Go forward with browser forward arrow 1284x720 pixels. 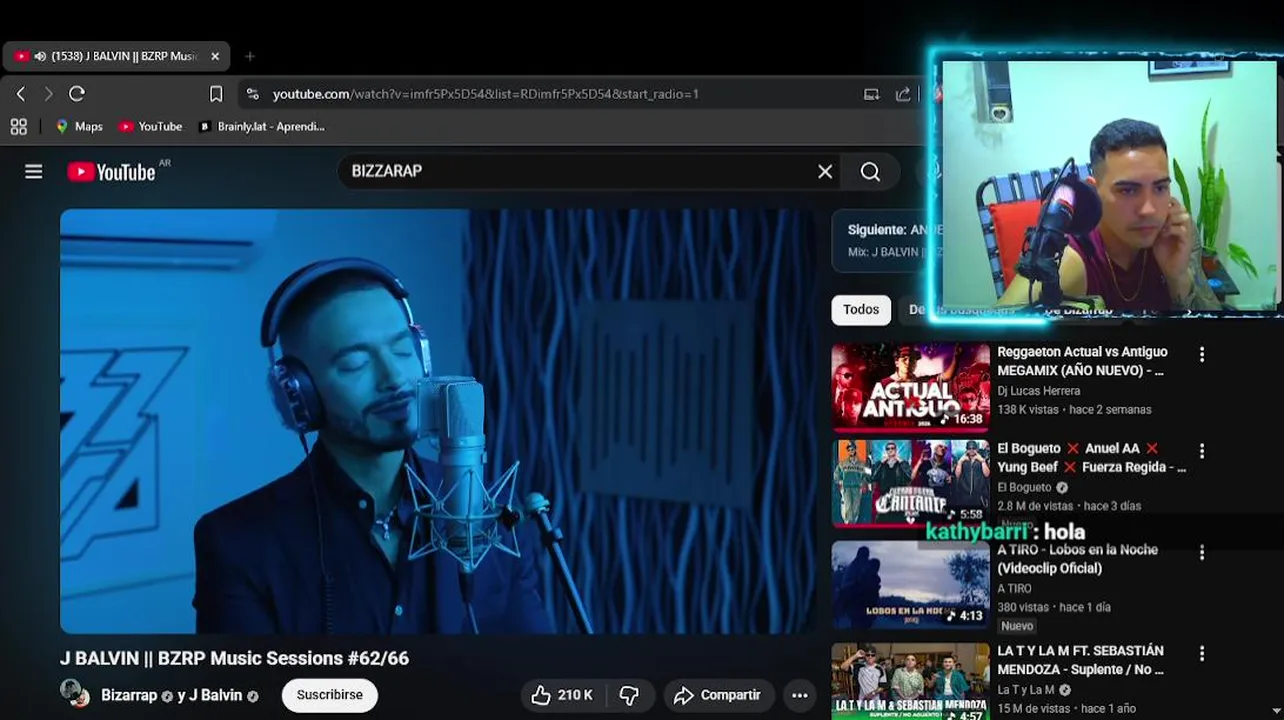[48, 94]
